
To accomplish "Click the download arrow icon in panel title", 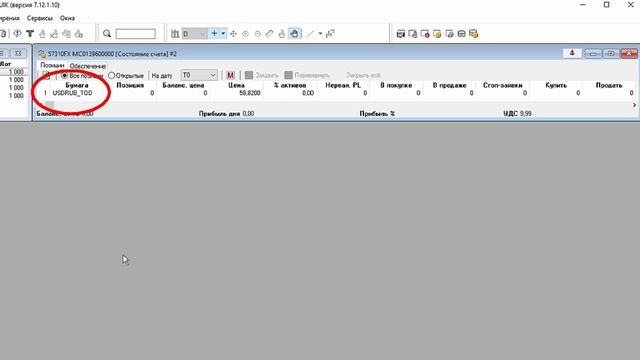I will (x=572, y=53).
